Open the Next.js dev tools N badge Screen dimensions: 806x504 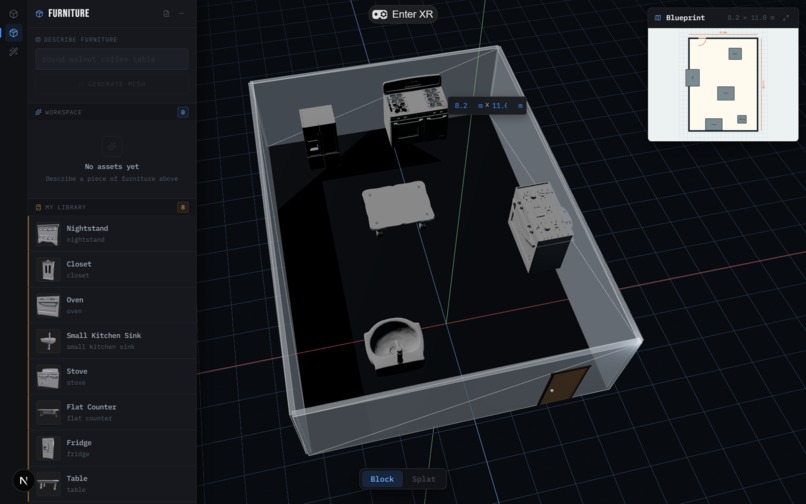[x=23, y=481]
